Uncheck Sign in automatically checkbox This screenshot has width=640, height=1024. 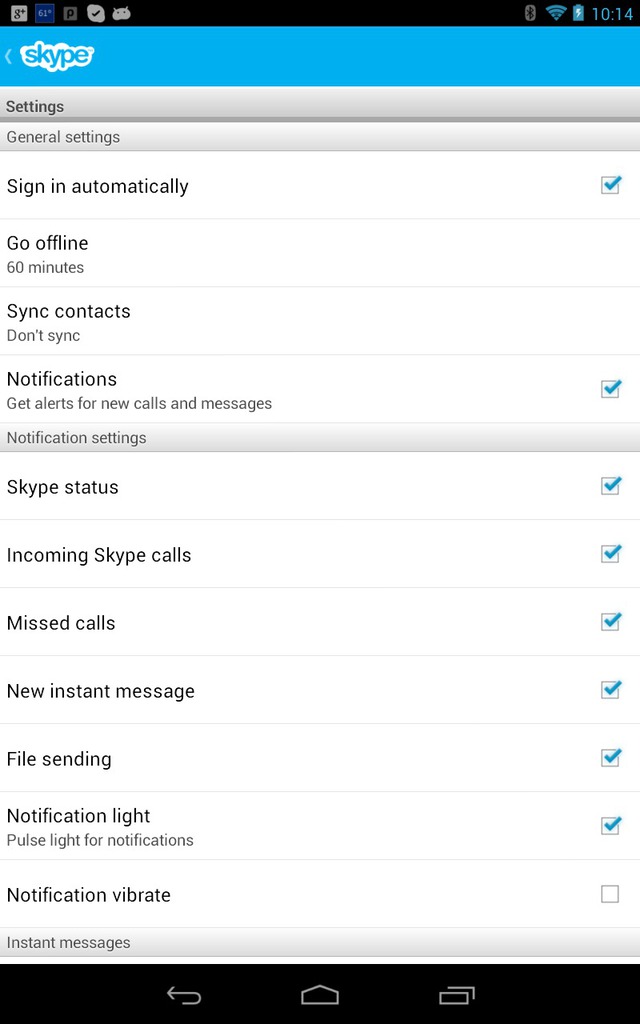click(x=611, y=185)
